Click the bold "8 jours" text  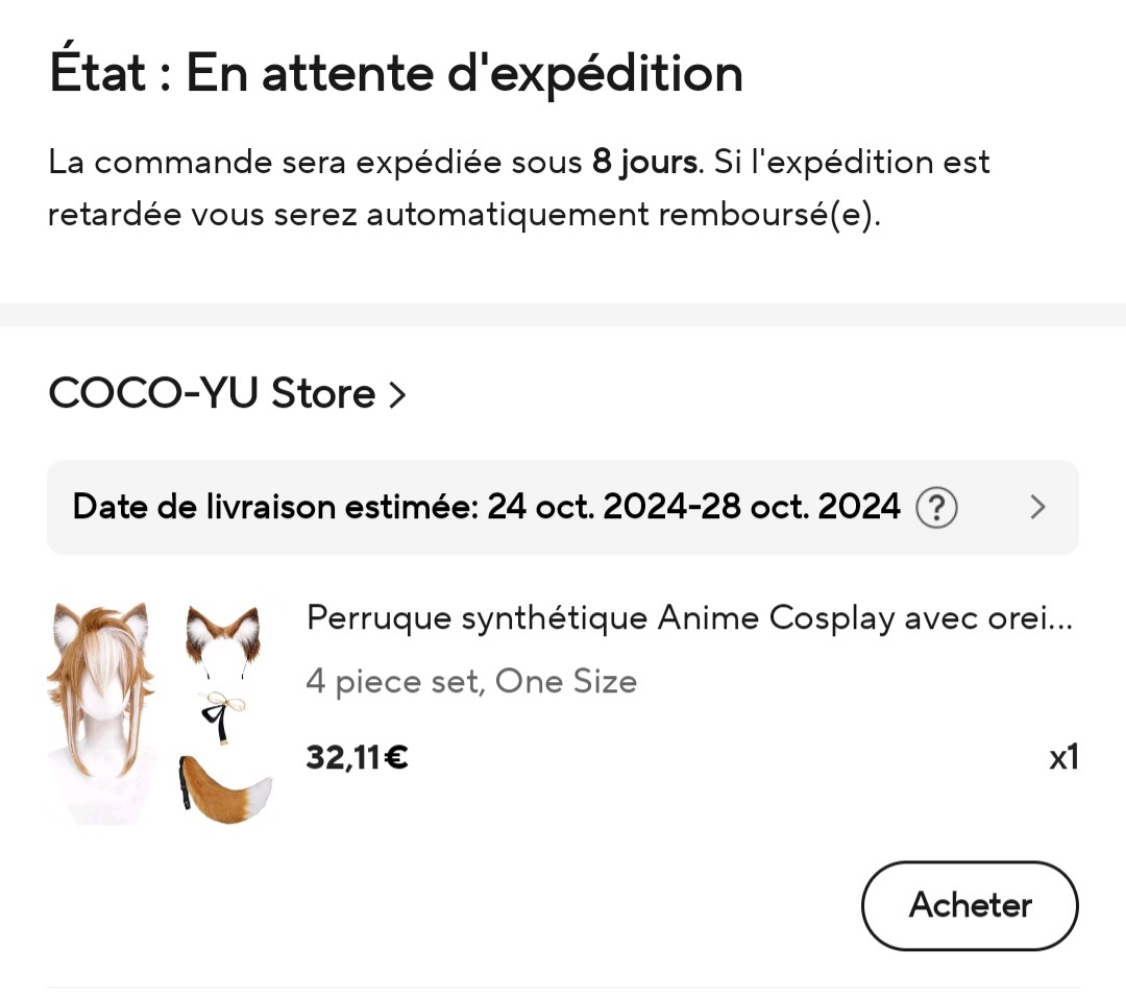[644, 162]
